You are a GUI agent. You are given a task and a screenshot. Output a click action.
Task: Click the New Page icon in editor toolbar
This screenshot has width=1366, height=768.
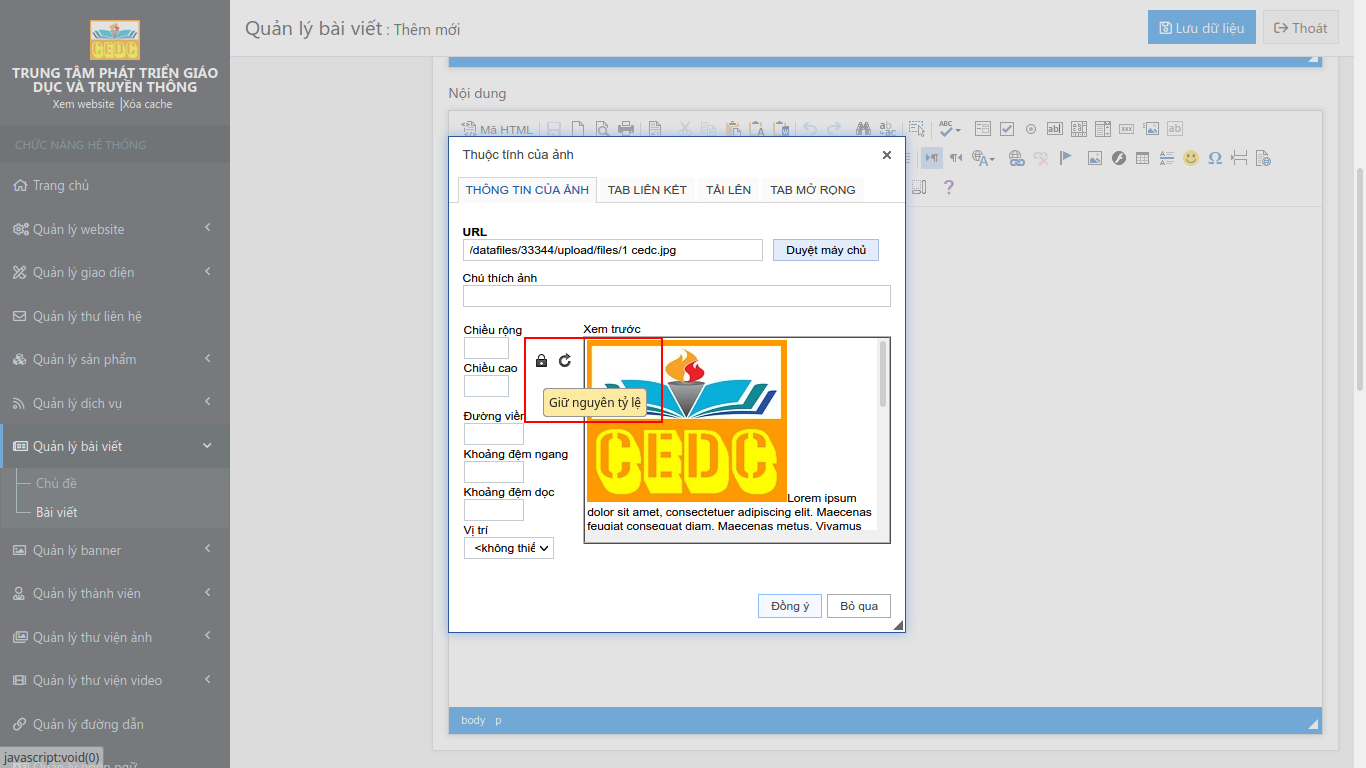tap(578, 129)
